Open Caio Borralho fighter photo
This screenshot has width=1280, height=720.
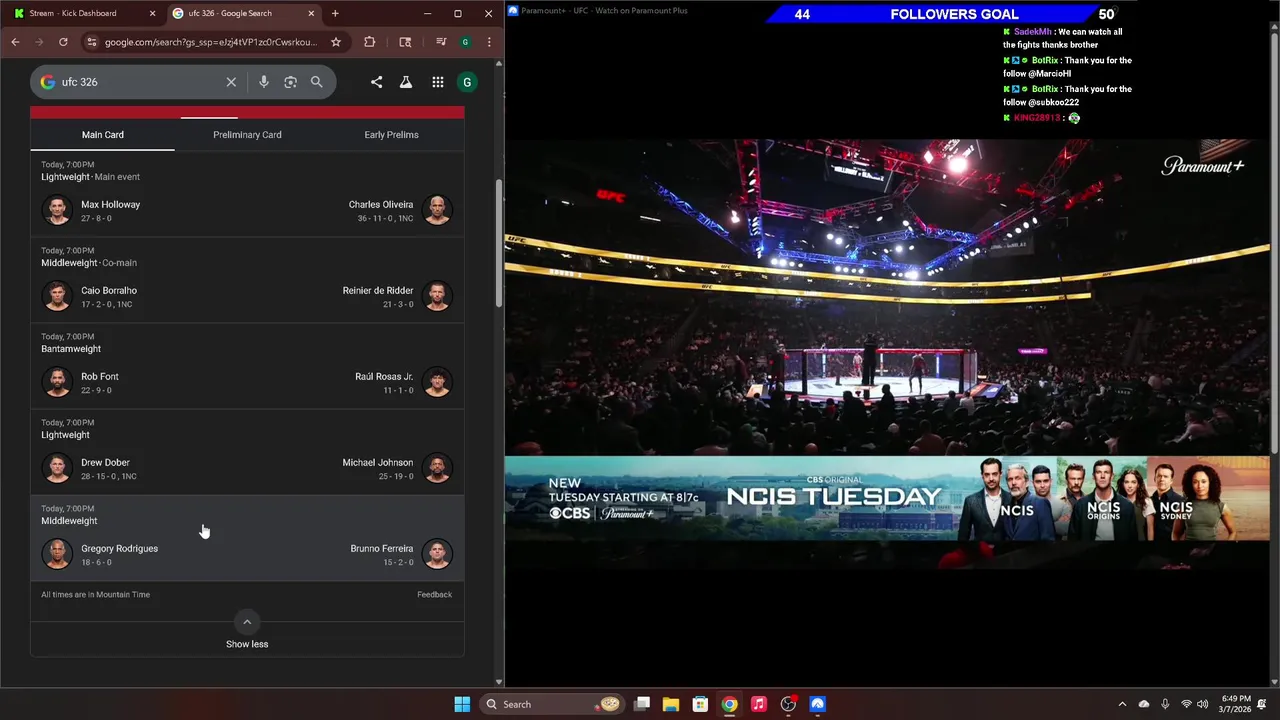click(x=57, y=296)
